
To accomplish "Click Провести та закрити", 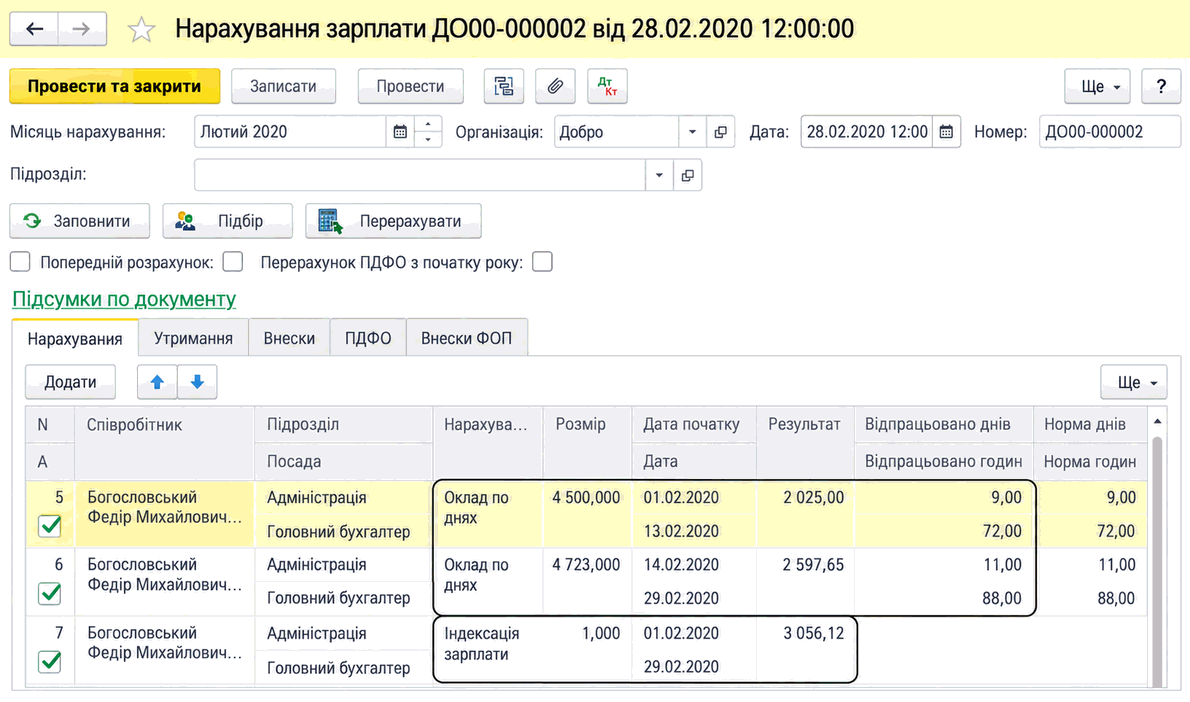I will 115,87.
